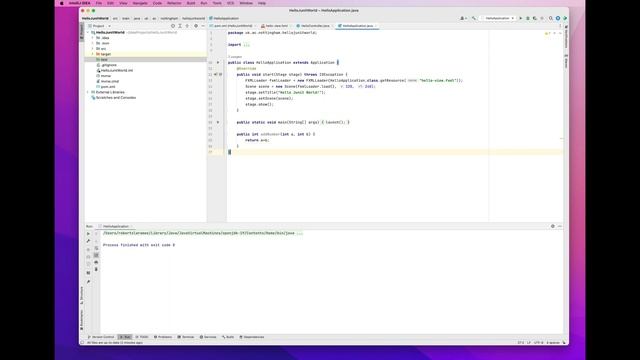
Task: Select .gitignore in project tree
Action: pyautogui.click(x=109, y=65)
